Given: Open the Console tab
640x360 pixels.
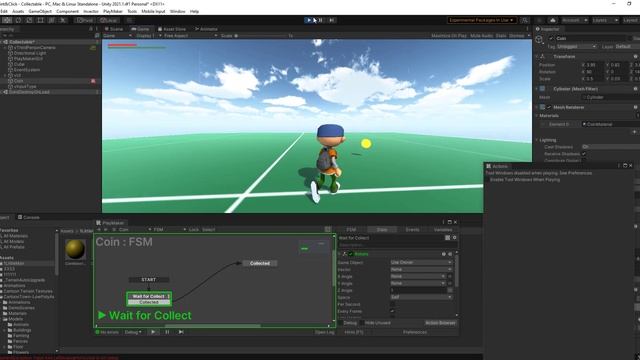Looking at the screenshot, I should coord(29,218).
